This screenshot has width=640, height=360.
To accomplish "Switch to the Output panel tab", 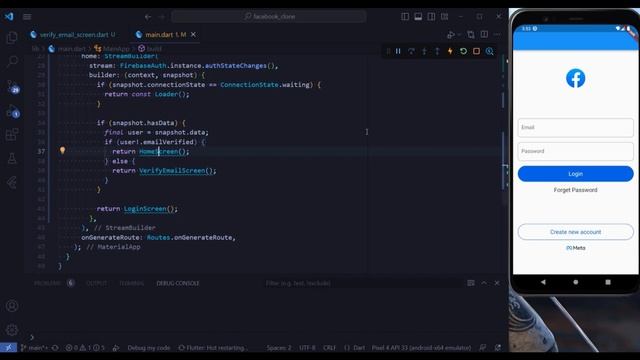I will point(96,283).
